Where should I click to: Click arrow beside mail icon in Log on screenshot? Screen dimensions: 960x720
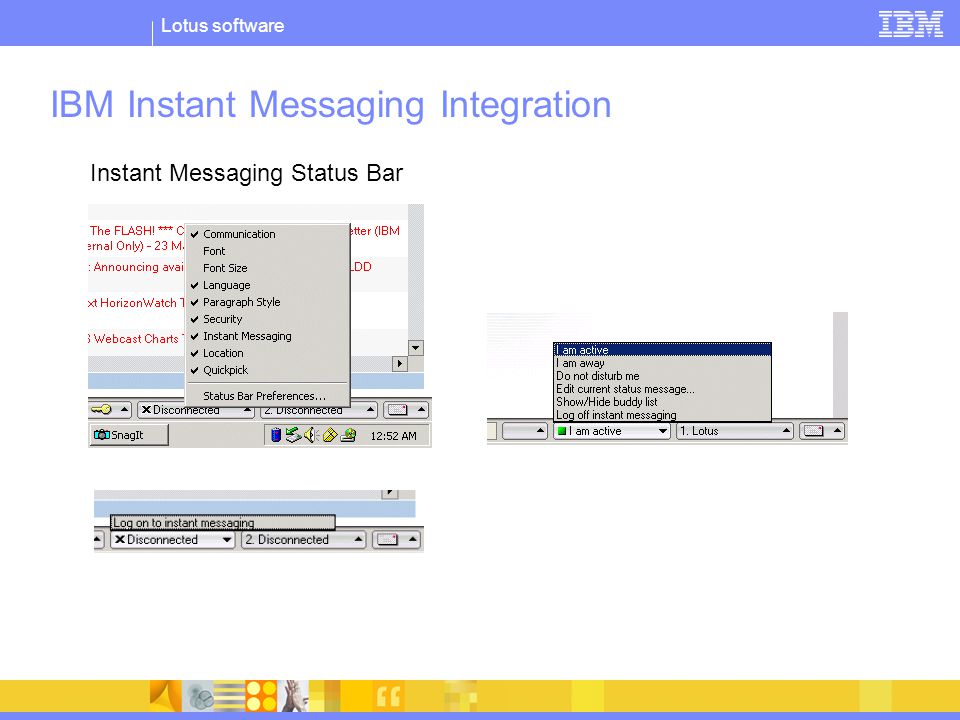click(x=413, y=539)
